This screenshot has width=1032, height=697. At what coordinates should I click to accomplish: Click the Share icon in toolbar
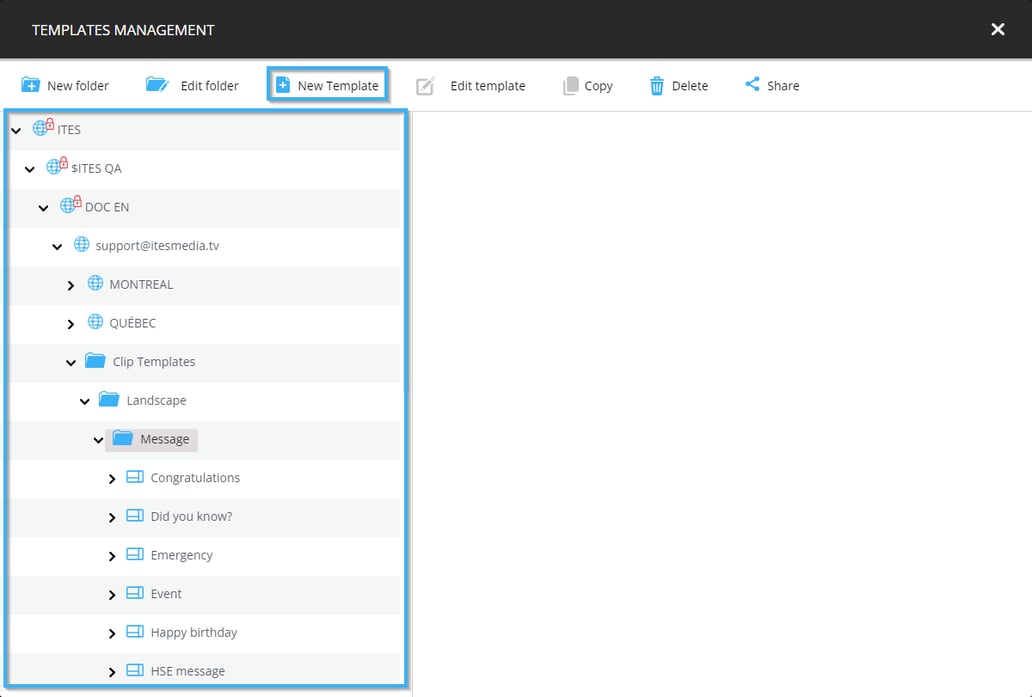[752, 84]
